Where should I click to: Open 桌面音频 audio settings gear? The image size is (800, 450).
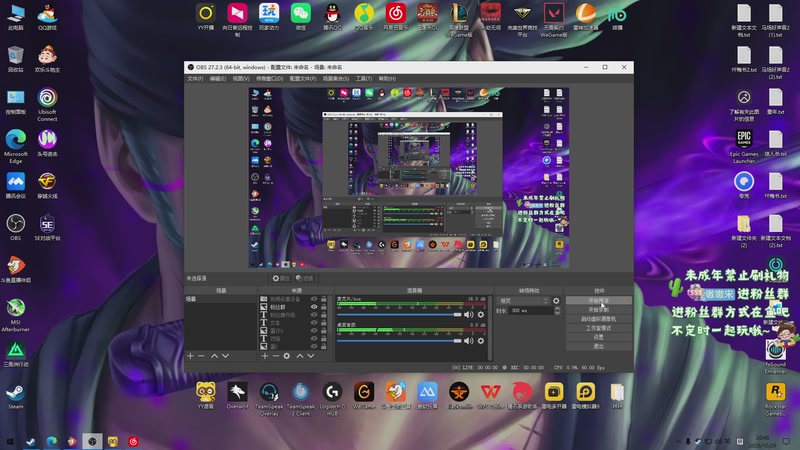pyautogui.click(x=481, y=340)
